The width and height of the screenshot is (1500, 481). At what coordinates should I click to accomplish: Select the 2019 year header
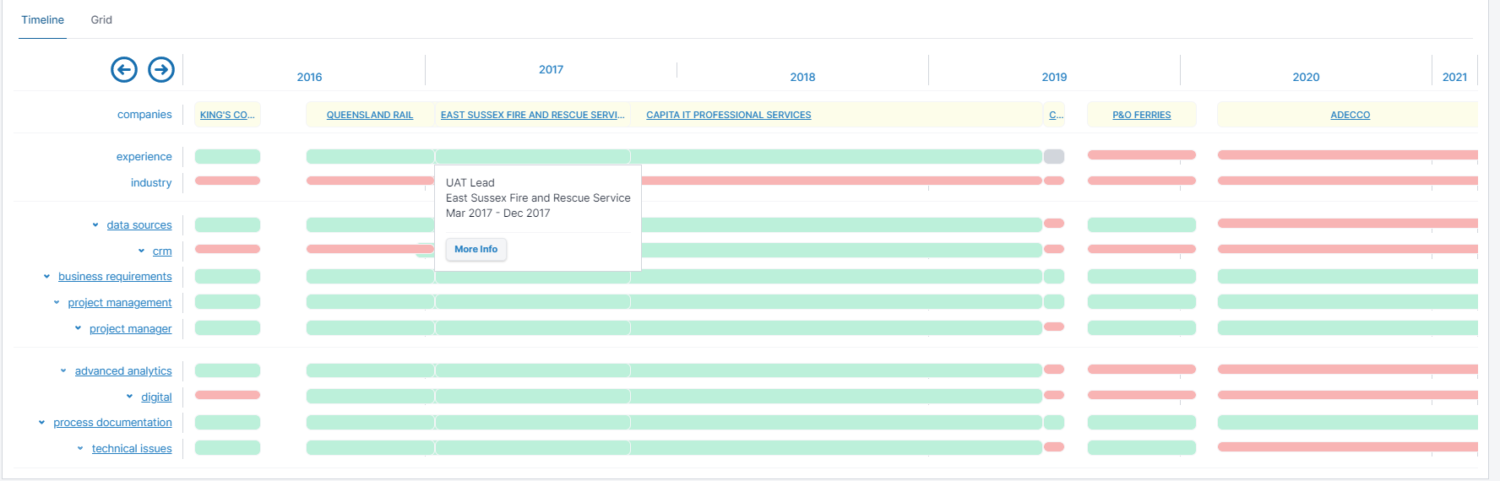1054,77
